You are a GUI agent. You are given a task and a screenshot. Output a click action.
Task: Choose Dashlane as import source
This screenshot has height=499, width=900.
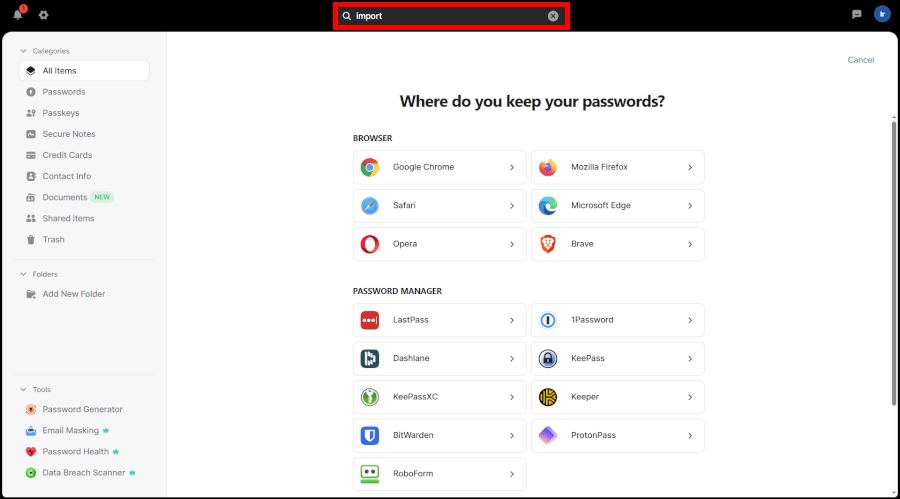pyautogui.click(x=439, y=358)
